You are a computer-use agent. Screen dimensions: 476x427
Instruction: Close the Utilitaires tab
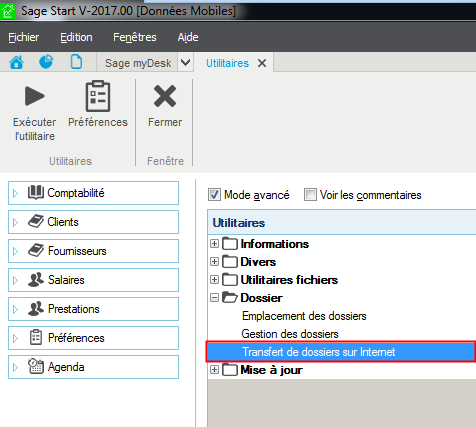tap(262, 63)
